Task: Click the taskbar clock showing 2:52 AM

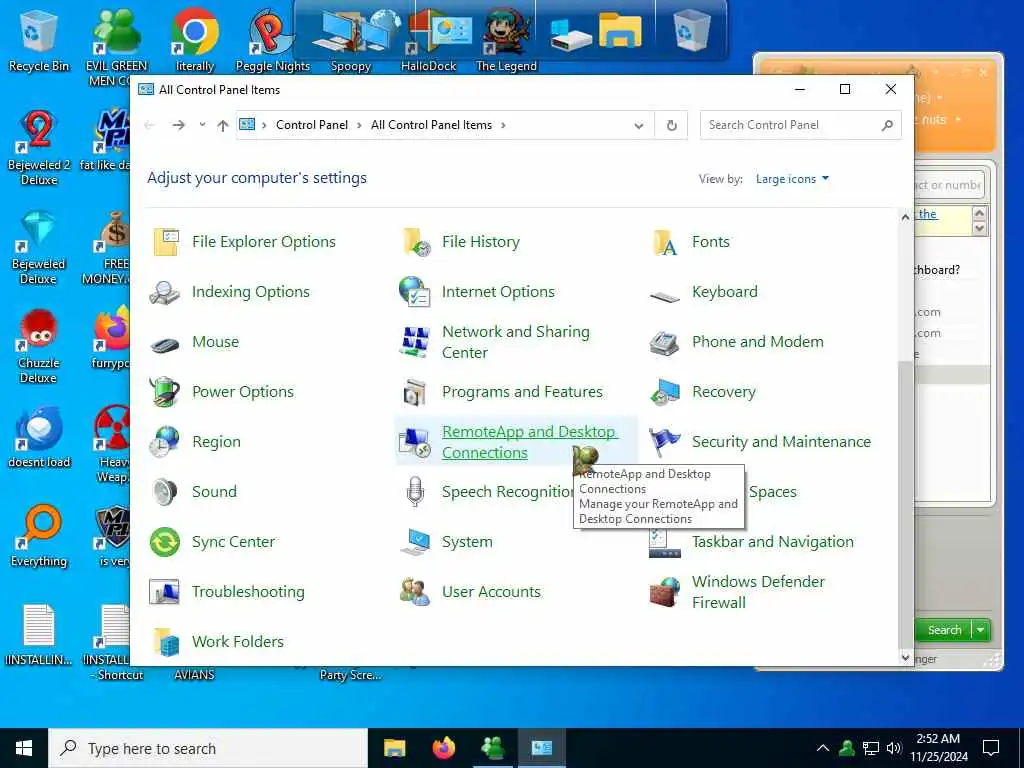Action: 938,748
